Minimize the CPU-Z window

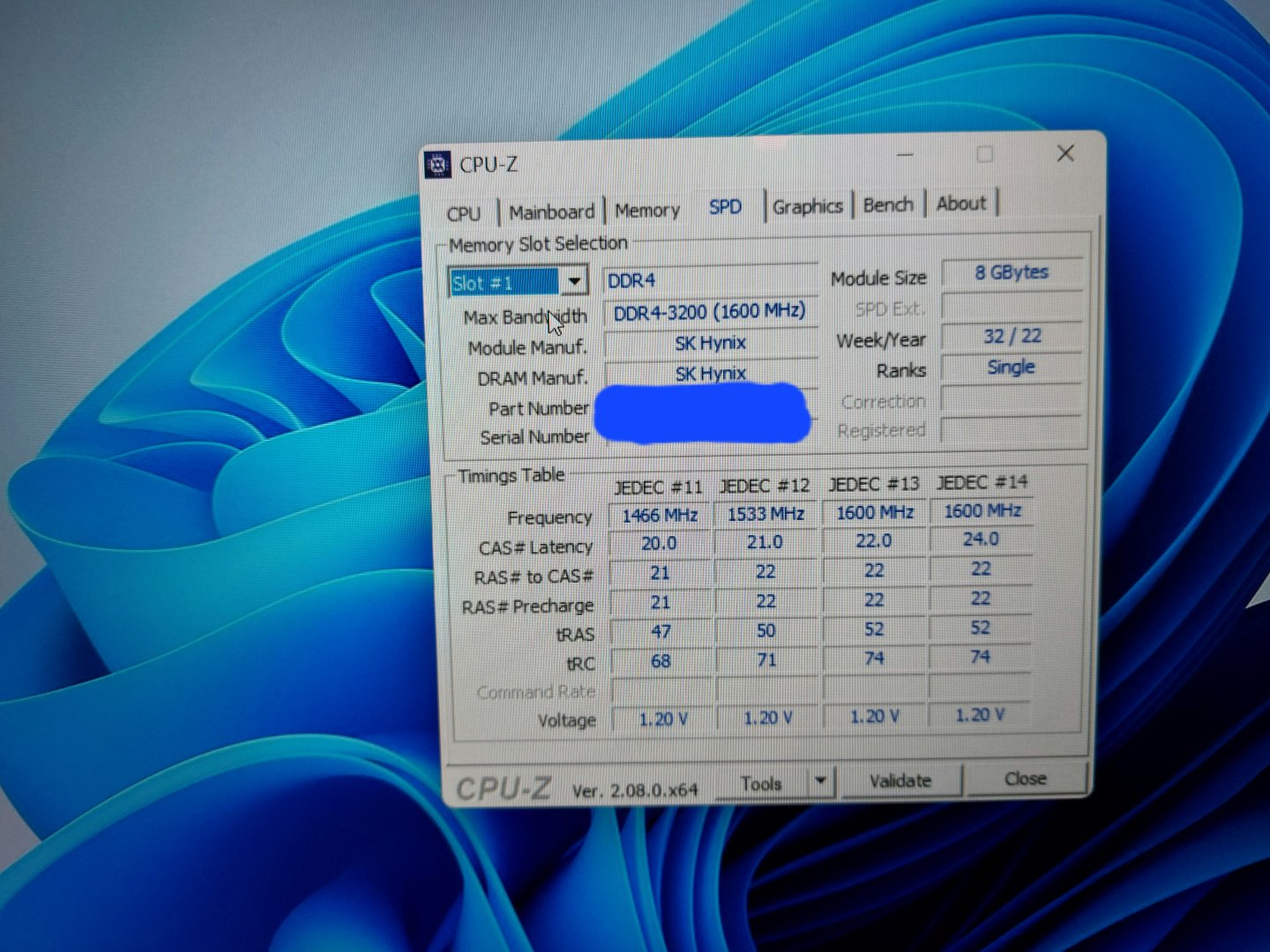point(906,155)
